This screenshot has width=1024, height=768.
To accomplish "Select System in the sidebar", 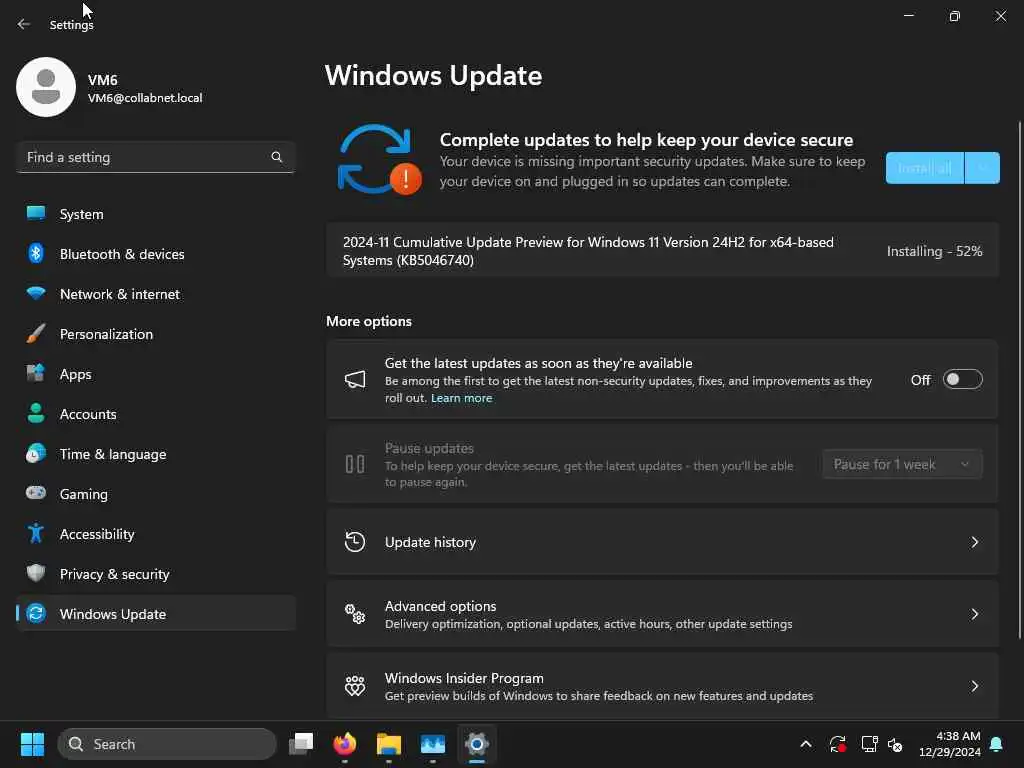I will coord(156,214).
